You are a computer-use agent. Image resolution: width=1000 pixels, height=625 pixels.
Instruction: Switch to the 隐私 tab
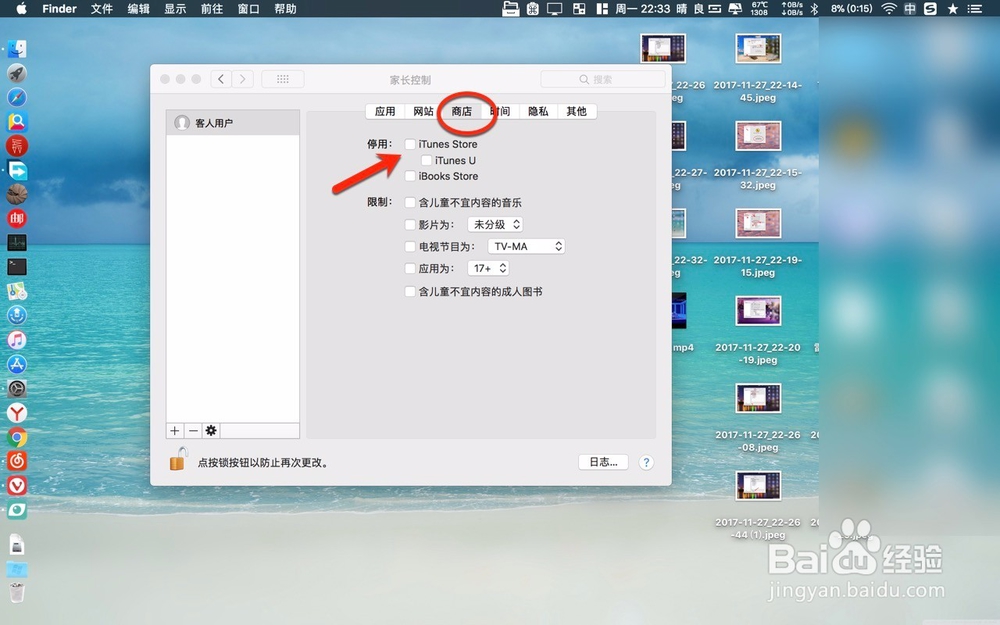(x=538, y=111)
